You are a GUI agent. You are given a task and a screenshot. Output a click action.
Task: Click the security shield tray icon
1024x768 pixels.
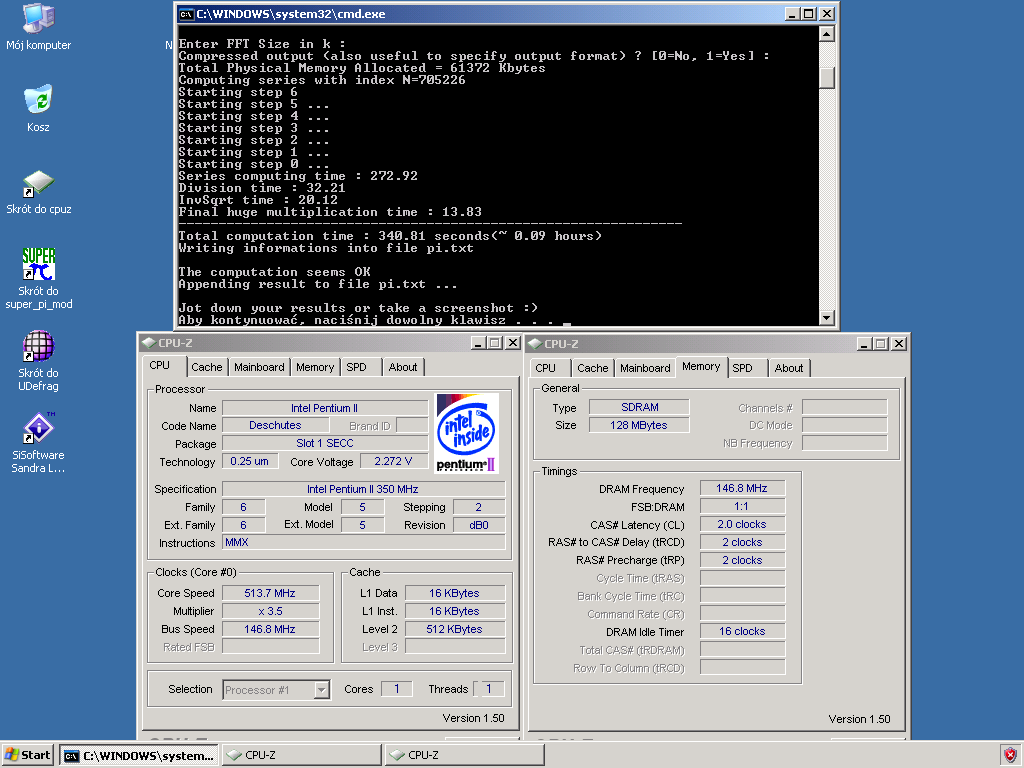(x=1010, y=754)
